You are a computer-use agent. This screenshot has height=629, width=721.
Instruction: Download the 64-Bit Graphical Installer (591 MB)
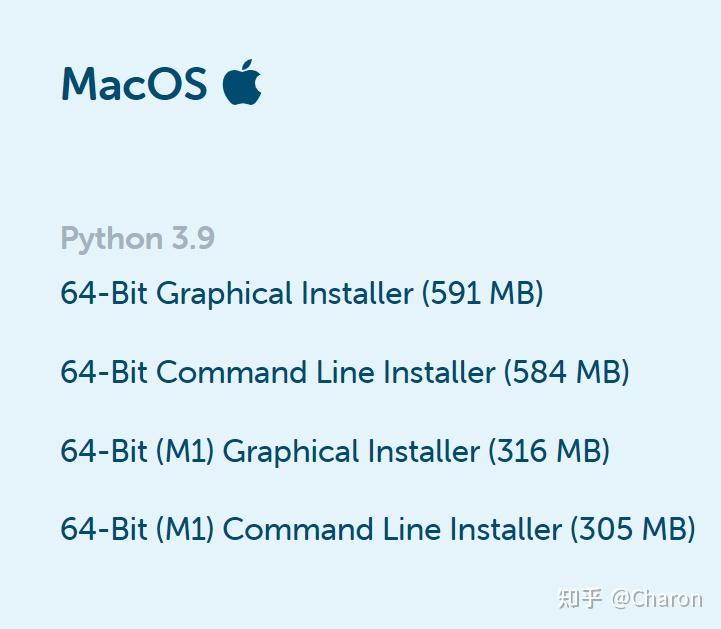tap(302, 293)
